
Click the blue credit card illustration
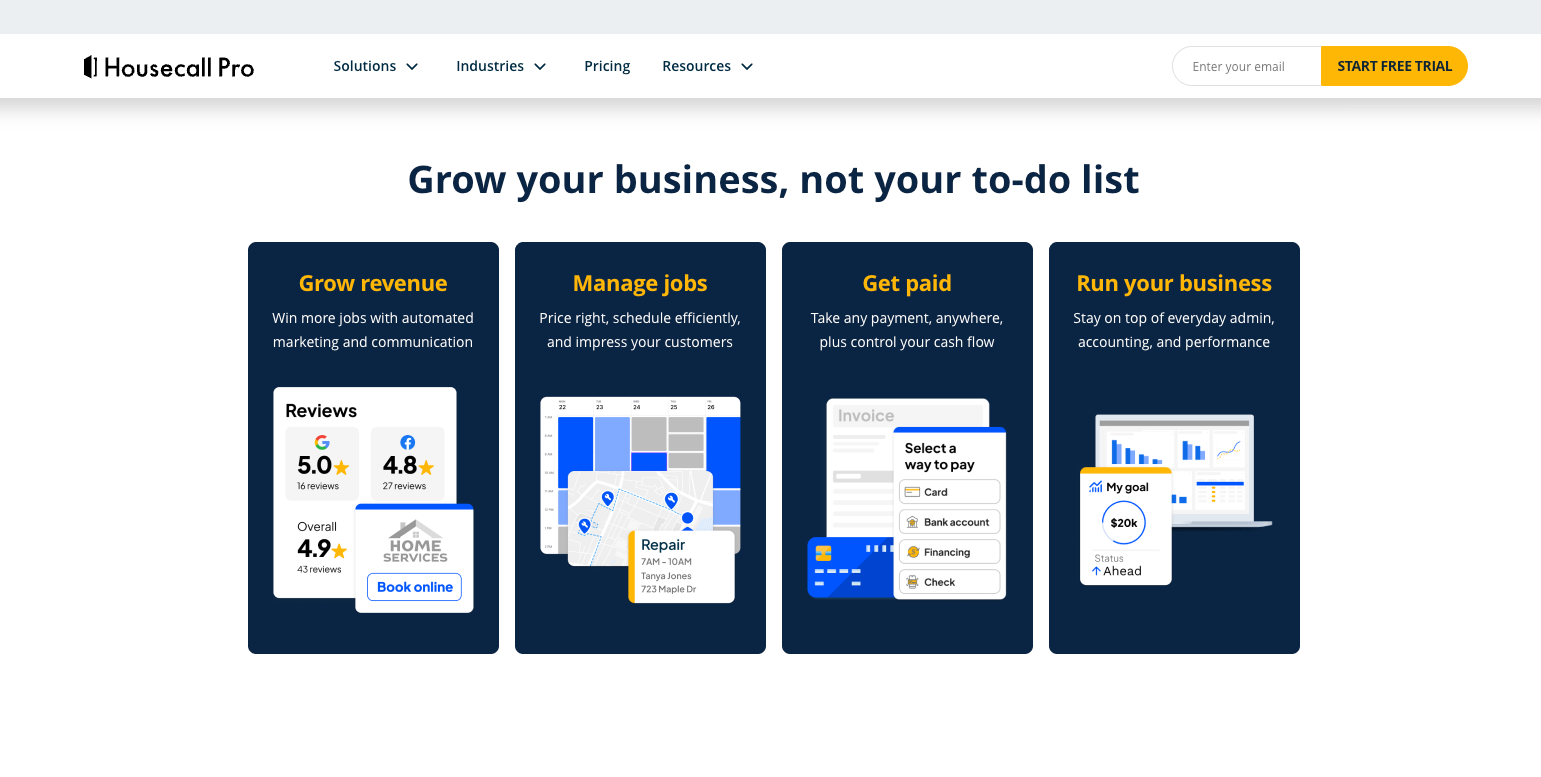850,568
